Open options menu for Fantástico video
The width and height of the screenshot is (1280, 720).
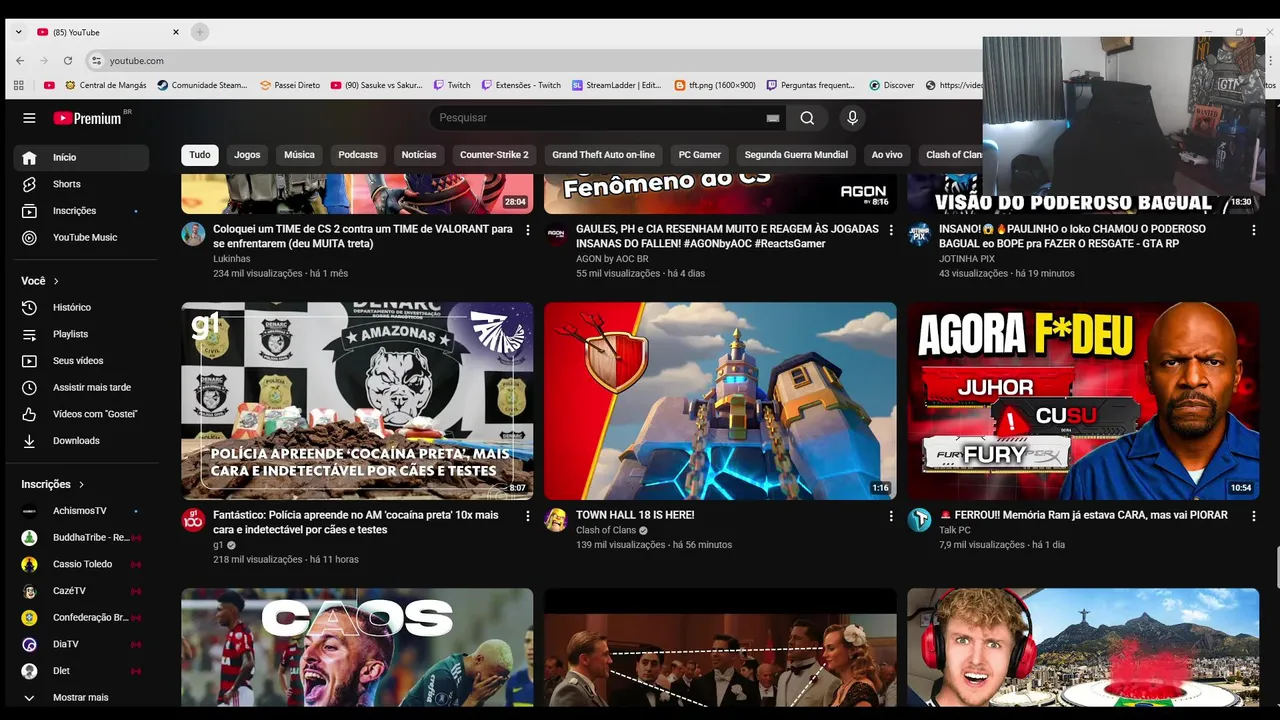click(x=528, y=516)
